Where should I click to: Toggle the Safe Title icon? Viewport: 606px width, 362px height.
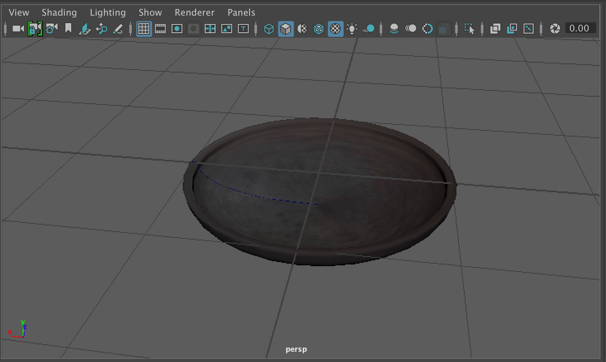point(243,29)
